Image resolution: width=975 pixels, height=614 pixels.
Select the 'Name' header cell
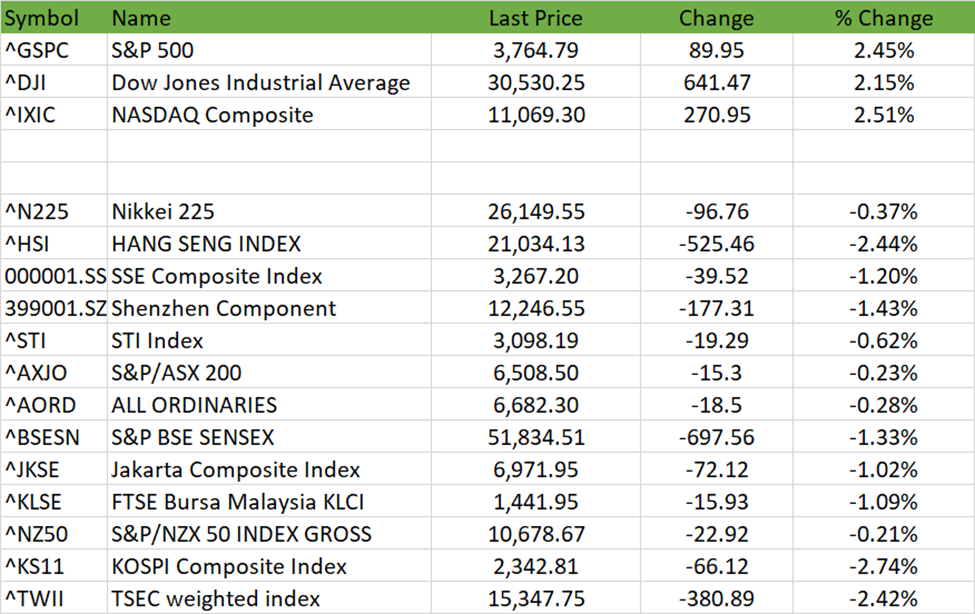[269, 17]
